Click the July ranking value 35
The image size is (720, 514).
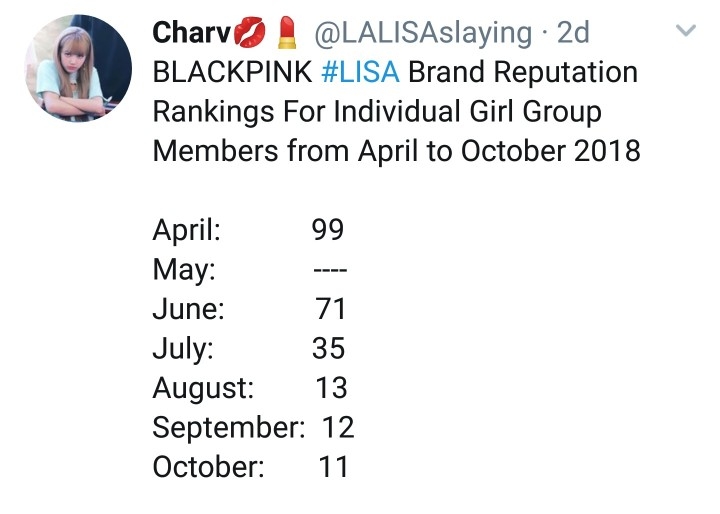pyautogui.click(x=328, y=348)
